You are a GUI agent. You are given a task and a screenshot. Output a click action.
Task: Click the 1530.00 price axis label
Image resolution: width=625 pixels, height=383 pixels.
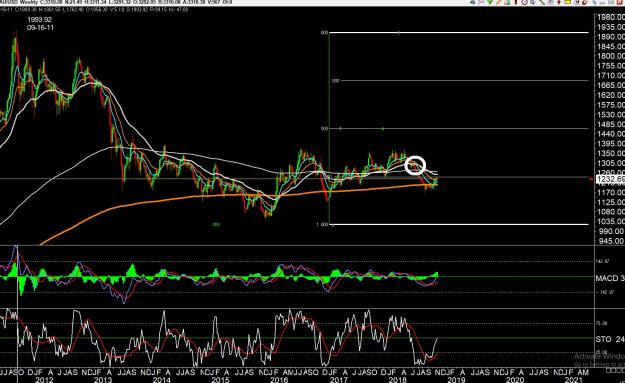610,114
